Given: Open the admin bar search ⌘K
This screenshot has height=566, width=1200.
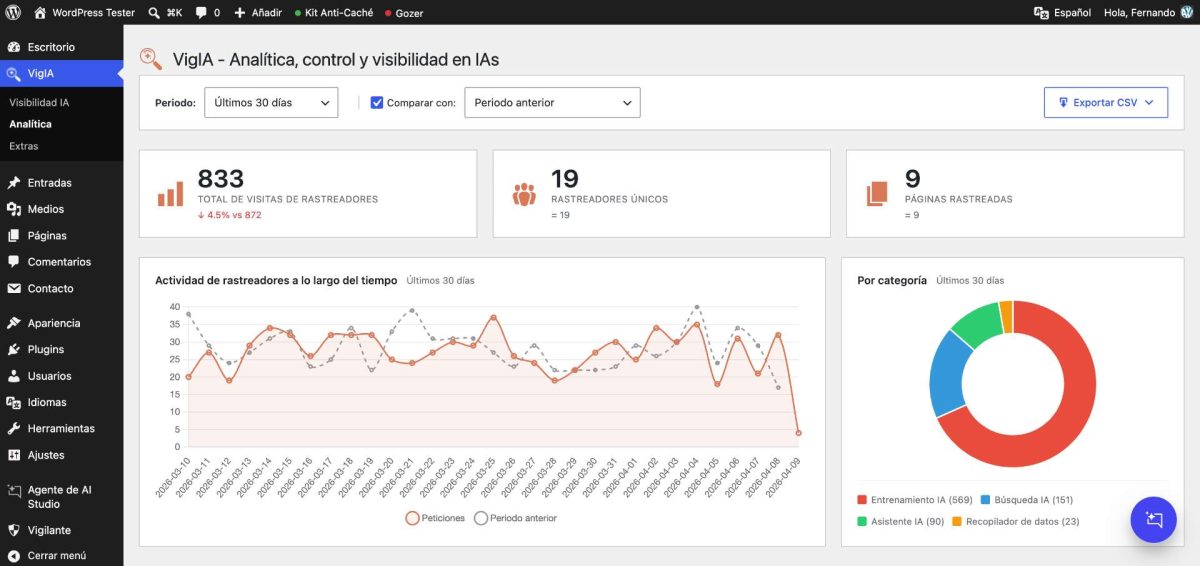Looking at the screenshot, I should click(x=165, y=12).
